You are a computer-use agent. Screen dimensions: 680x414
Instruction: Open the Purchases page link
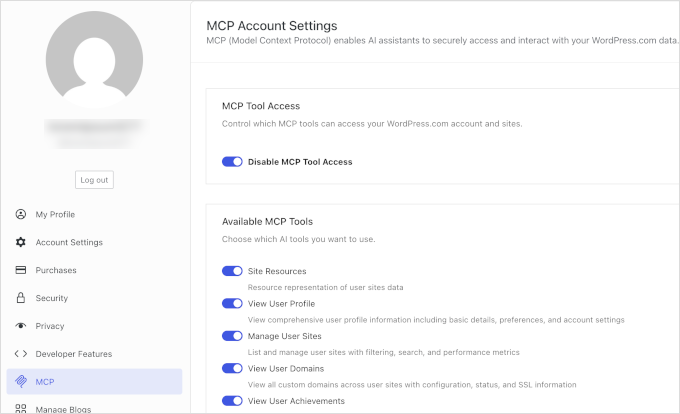[x=56, y=270]
